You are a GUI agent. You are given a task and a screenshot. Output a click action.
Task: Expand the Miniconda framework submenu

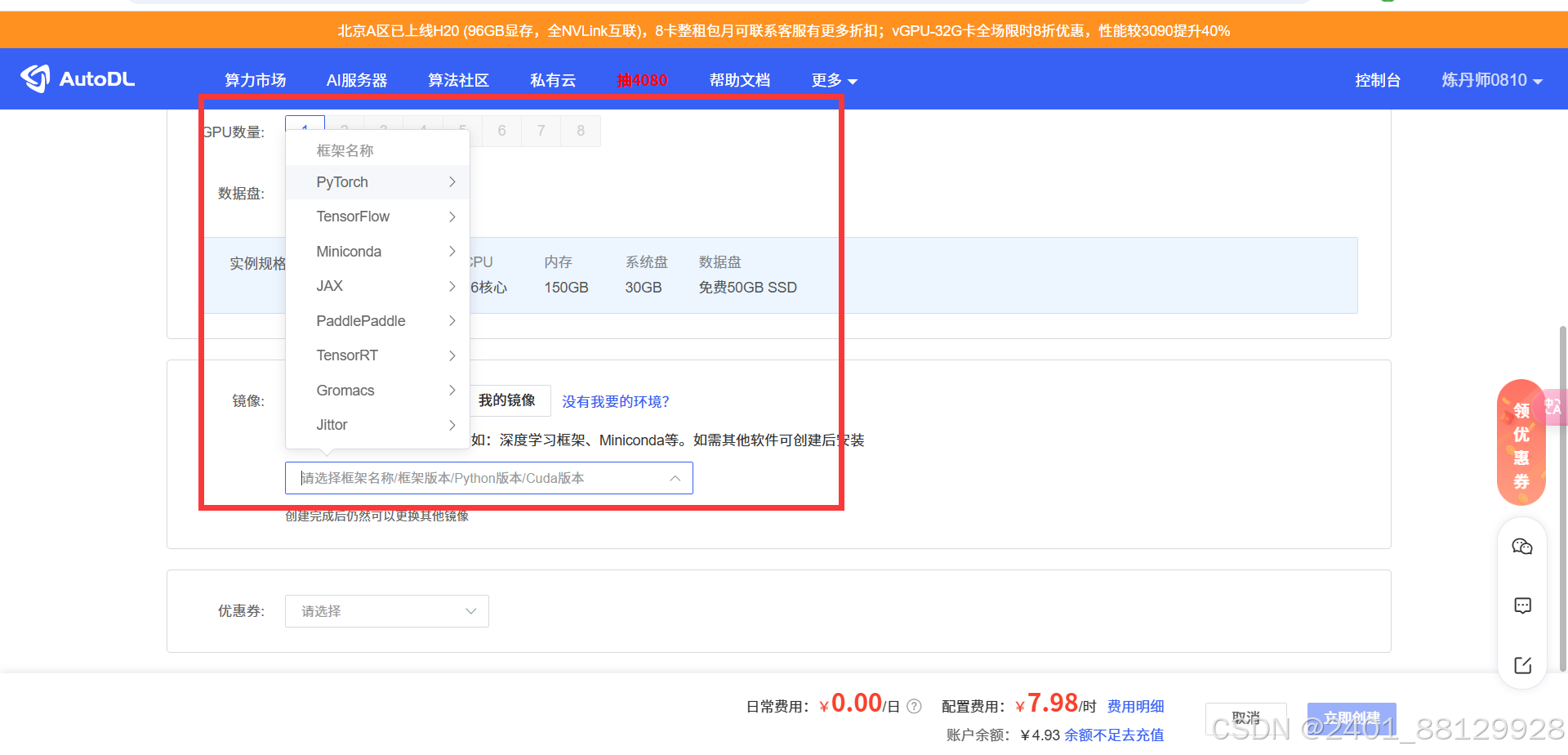pyautogui.click(x=377, y=252)
